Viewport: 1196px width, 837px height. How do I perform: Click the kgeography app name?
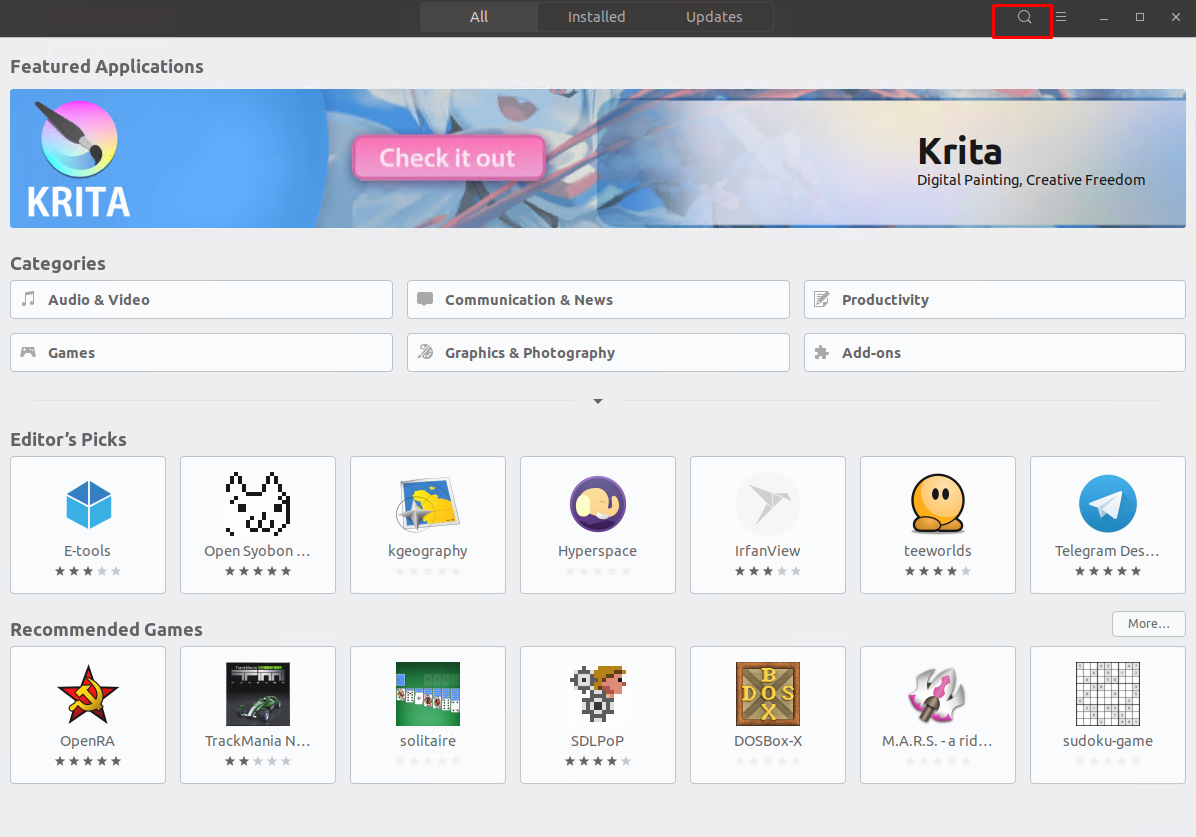pos(428,552)
